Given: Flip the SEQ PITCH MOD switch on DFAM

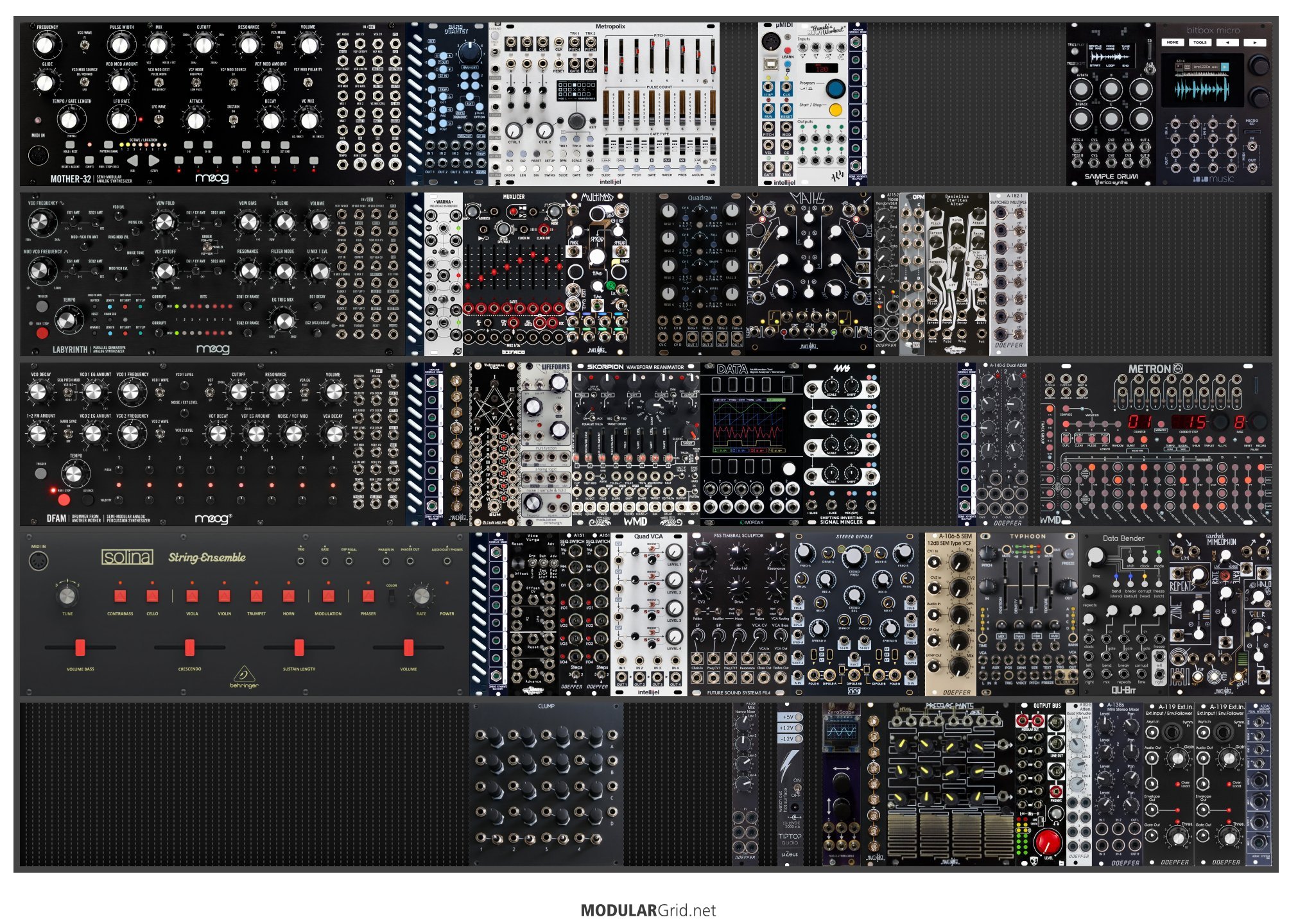Looking at the screenshot, I should point(68,391).
